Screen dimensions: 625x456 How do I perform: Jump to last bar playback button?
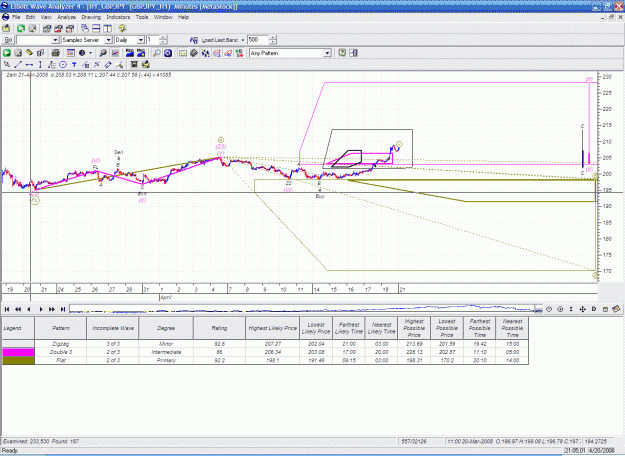[63, 309]
